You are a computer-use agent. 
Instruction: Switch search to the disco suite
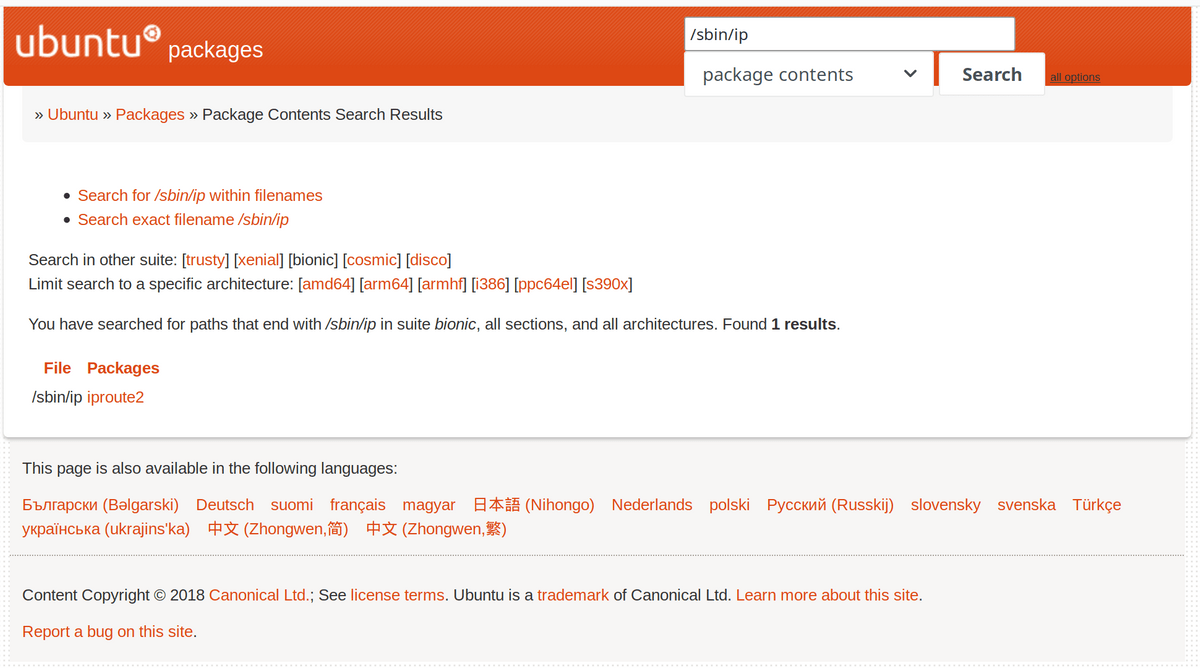430,260
